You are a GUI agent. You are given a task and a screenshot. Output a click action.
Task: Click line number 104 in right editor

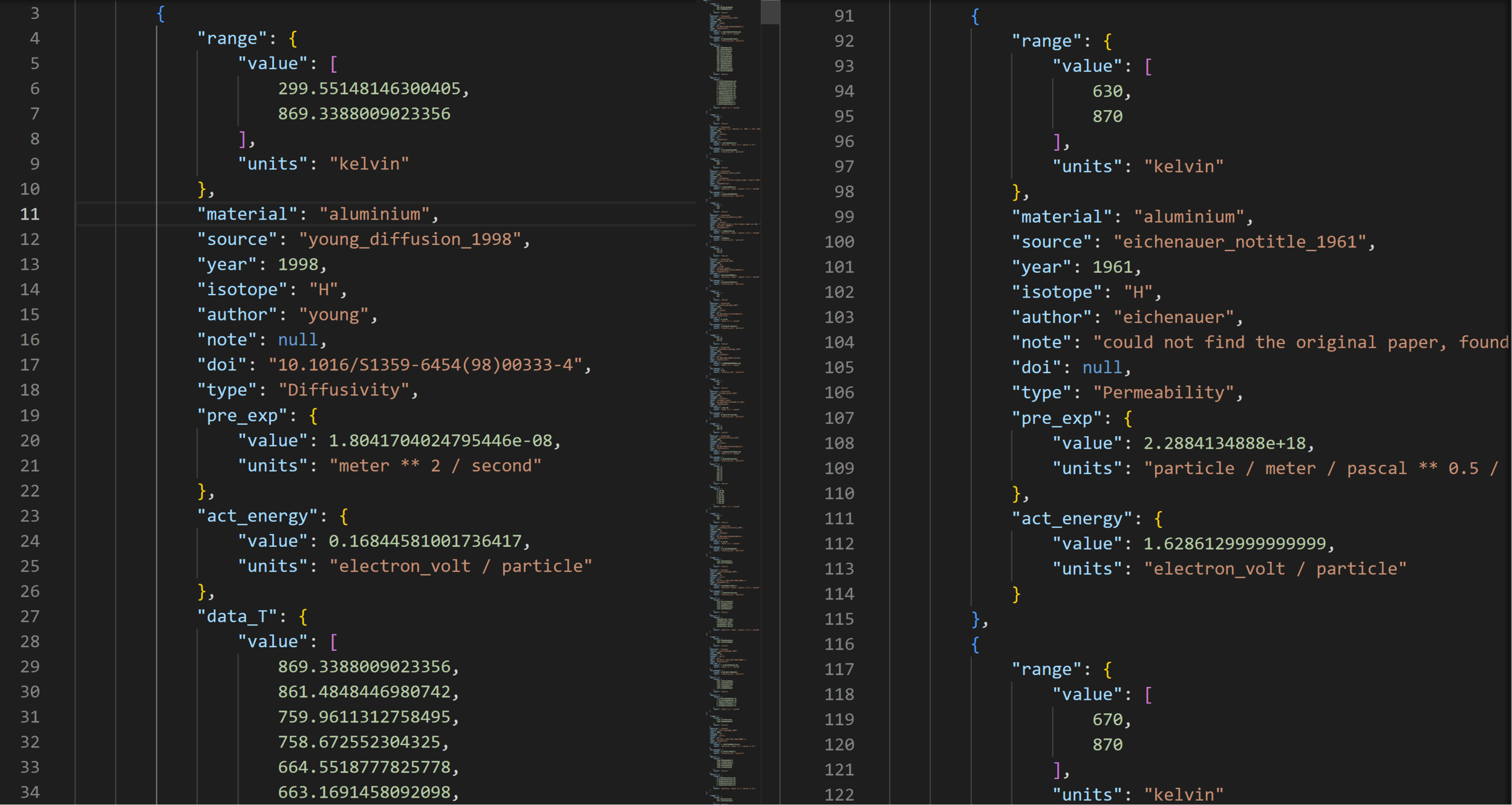pos(839,342)
